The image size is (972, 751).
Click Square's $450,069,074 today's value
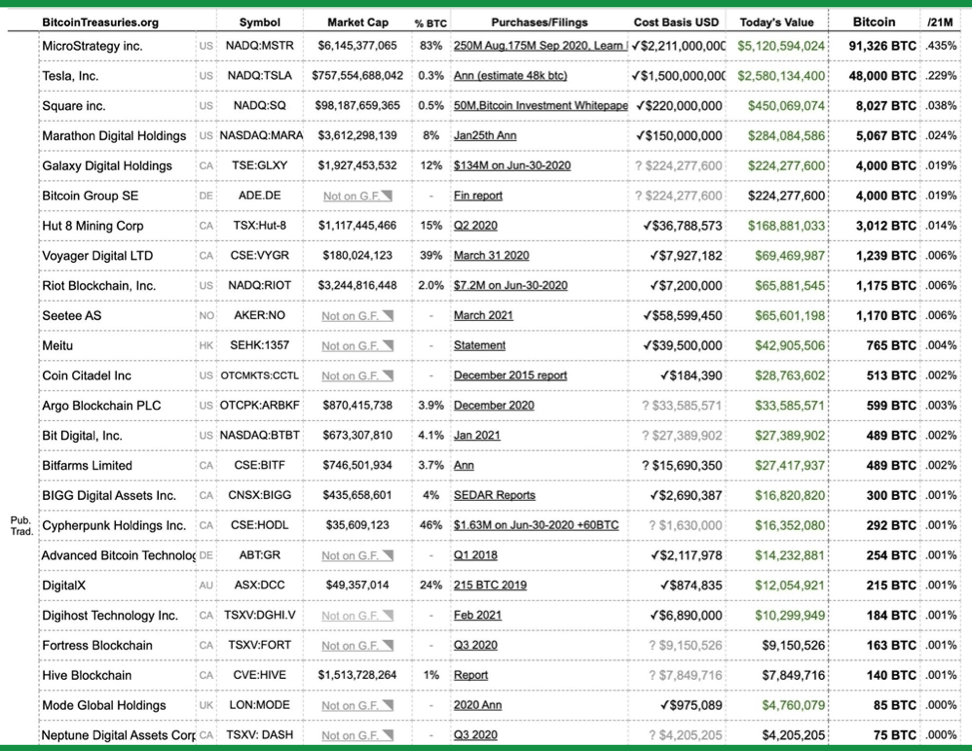coord(786,105)
